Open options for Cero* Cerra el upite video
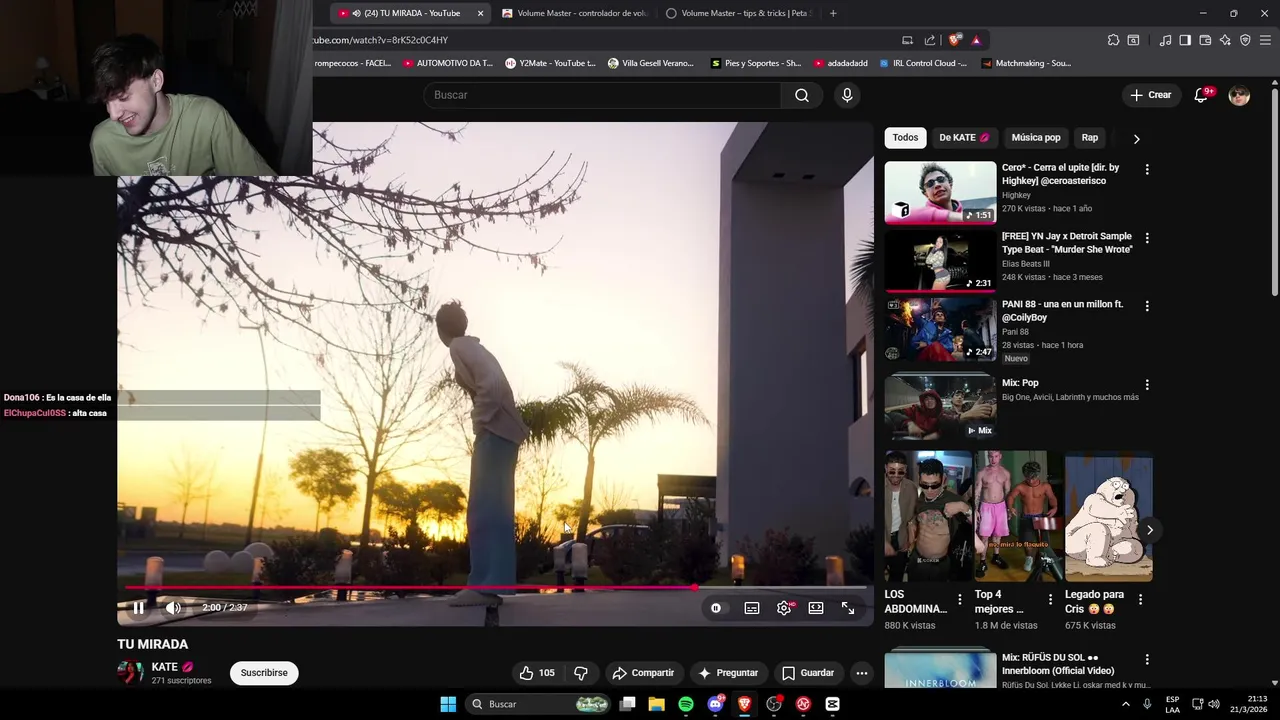This screenshot has height=720, width=1280. [x=1147, y=169]
